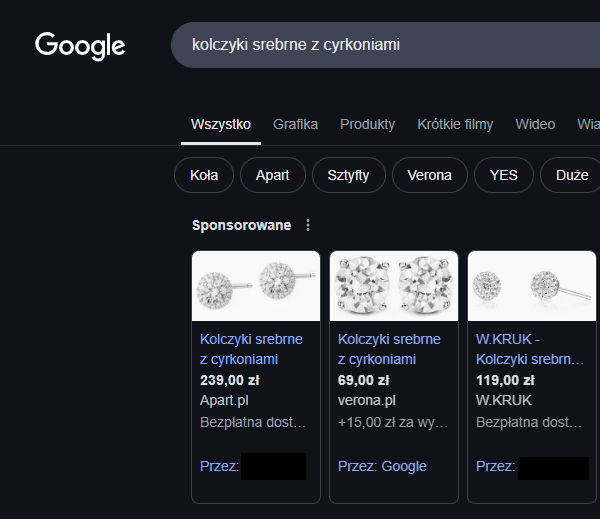Click the W.KRUK - Kolczyki srebrne title link
This screenshot has width=600, height=519.
tap(529, 349)
